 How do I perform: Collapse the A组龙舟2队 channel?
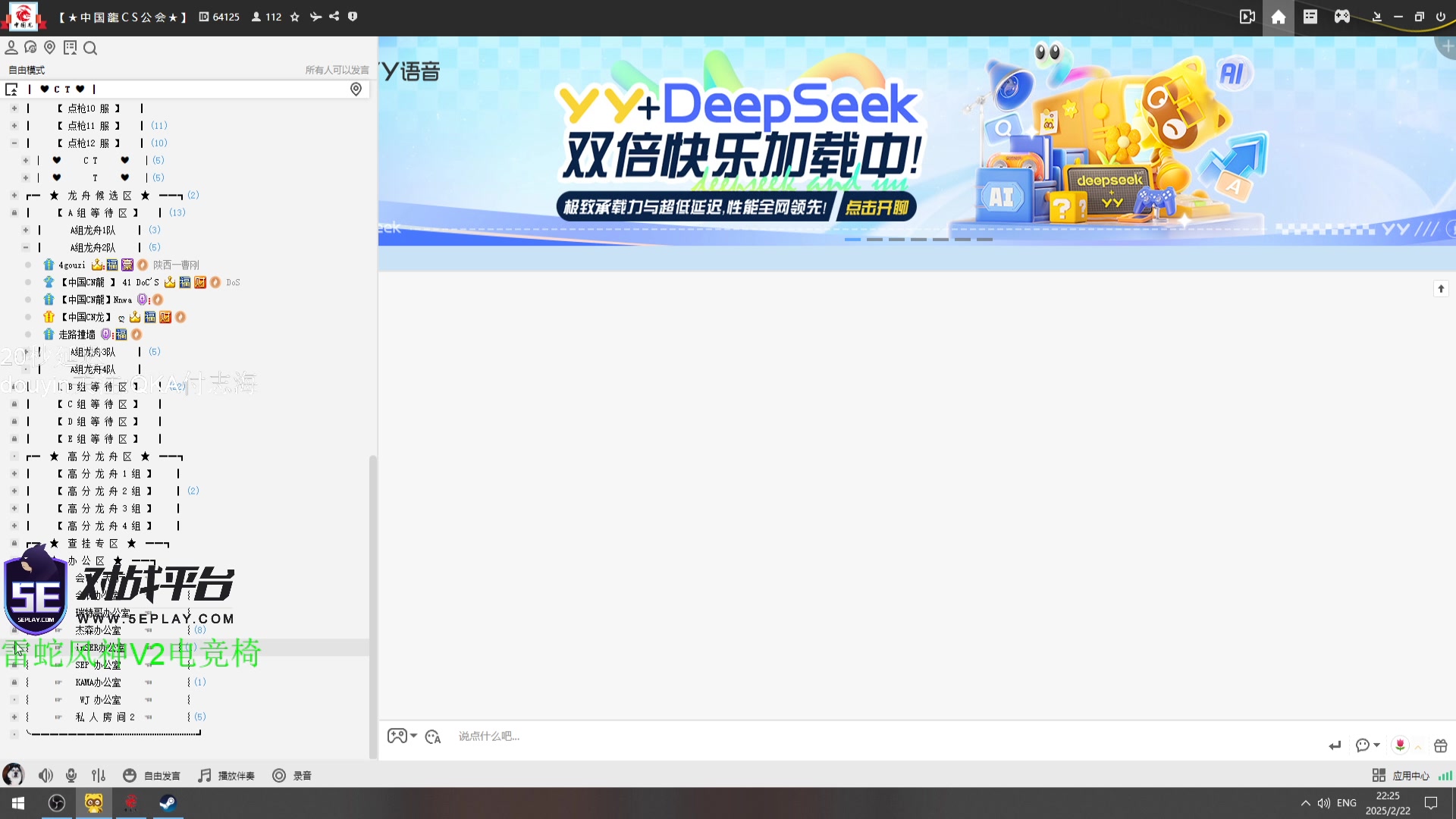[x=26, y=247]
